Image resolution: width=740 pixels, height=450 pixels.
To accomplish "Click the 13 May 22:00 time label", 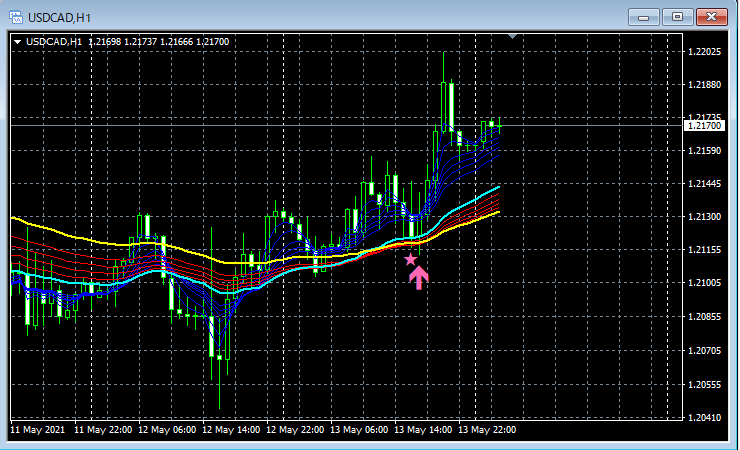I will [487, 430].
